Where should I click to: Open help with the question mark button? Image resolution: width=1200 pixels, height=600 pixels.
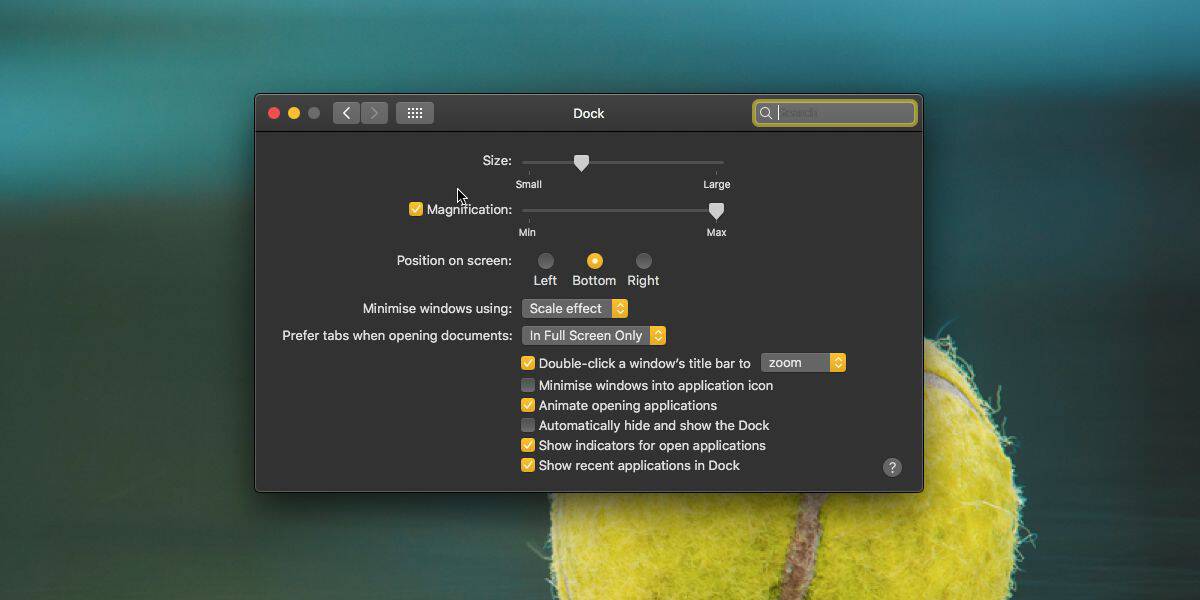point(892,467)
